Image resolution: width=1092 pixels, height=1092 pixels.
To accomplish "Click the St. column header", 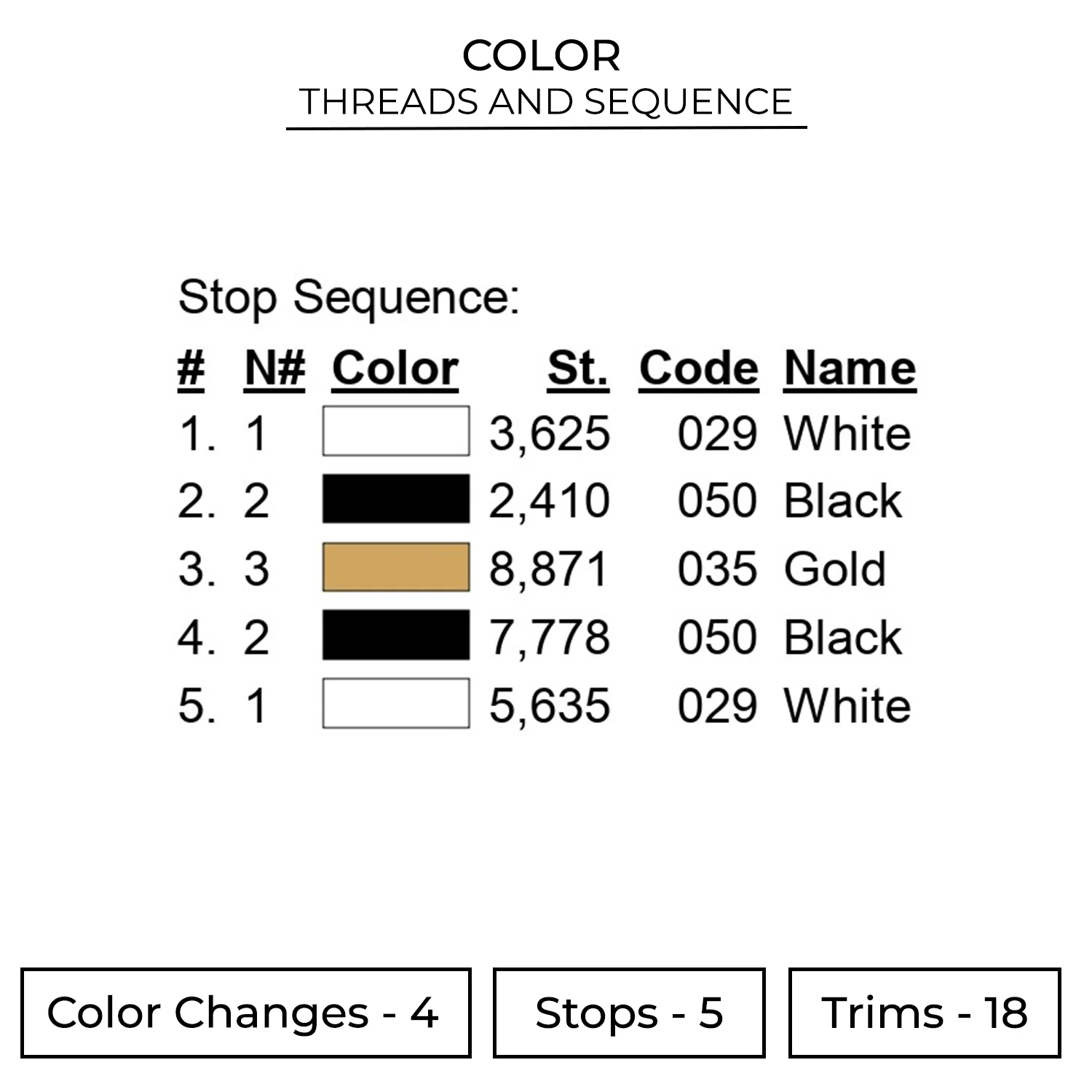I will click(x=578, y=368).
